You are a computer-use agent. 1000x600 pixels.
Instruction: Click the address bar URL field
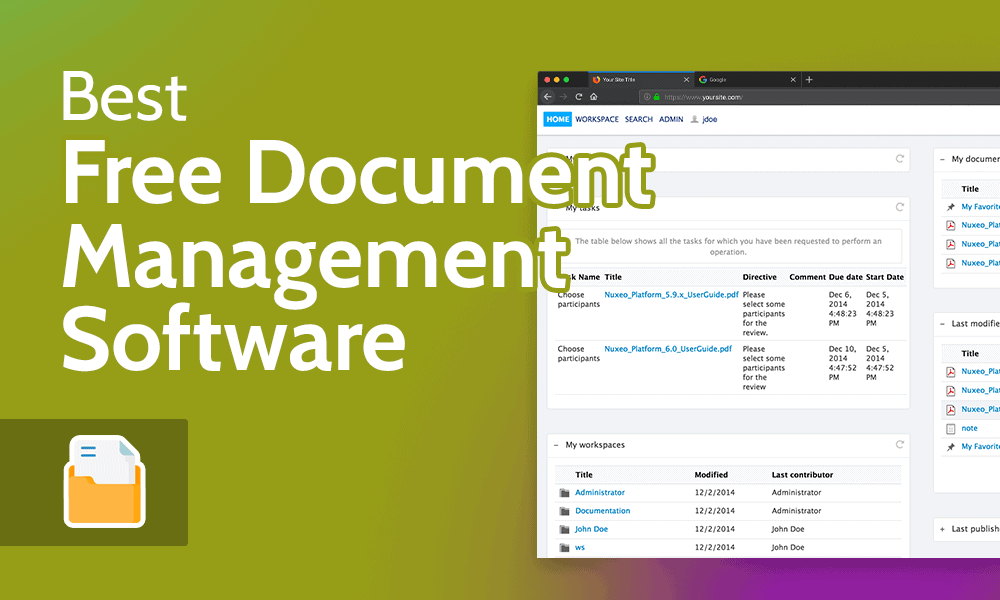point(820,97)
